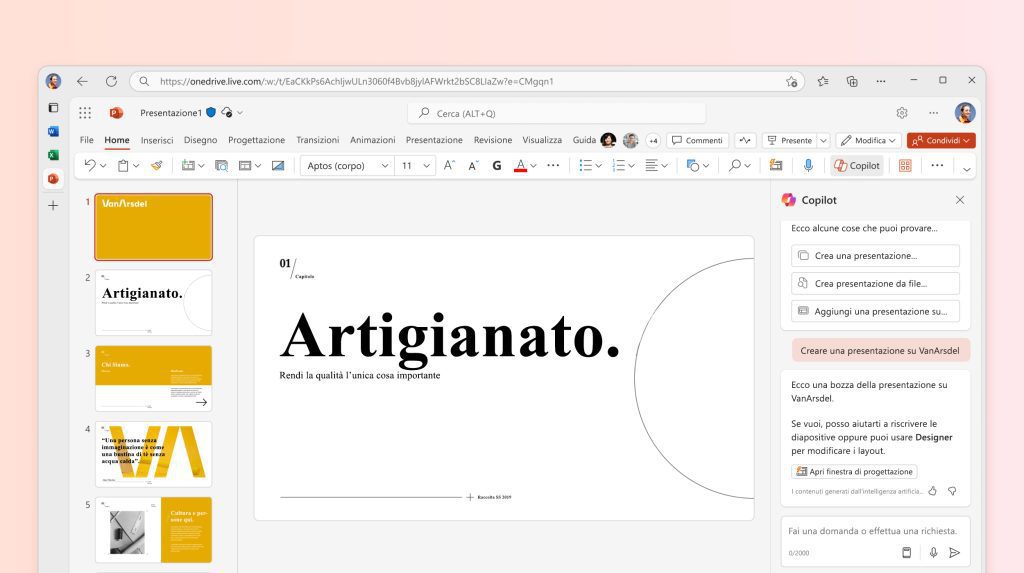Open the Designer icon in ribbon
The width and height of the screenshot is (1024, 573).
[776, 165]
